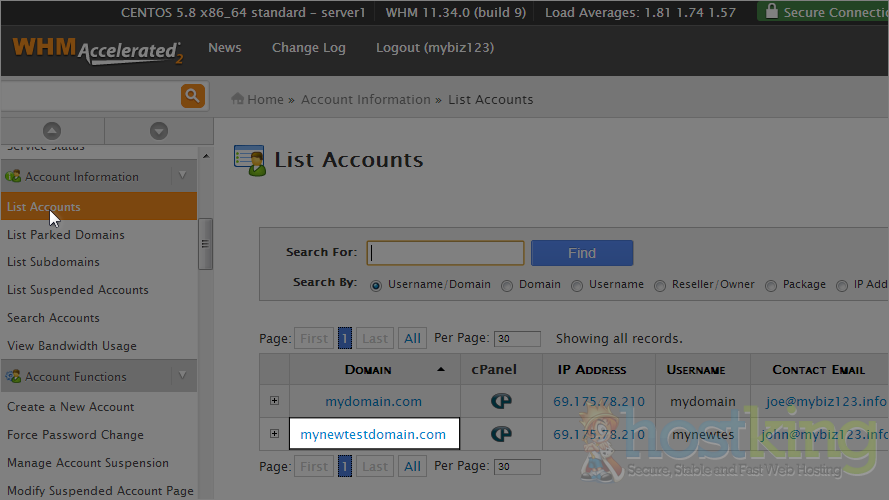The image size is (889, 500).
Task: Click the List Accounts page header icon
Action: tap(249, 160)
